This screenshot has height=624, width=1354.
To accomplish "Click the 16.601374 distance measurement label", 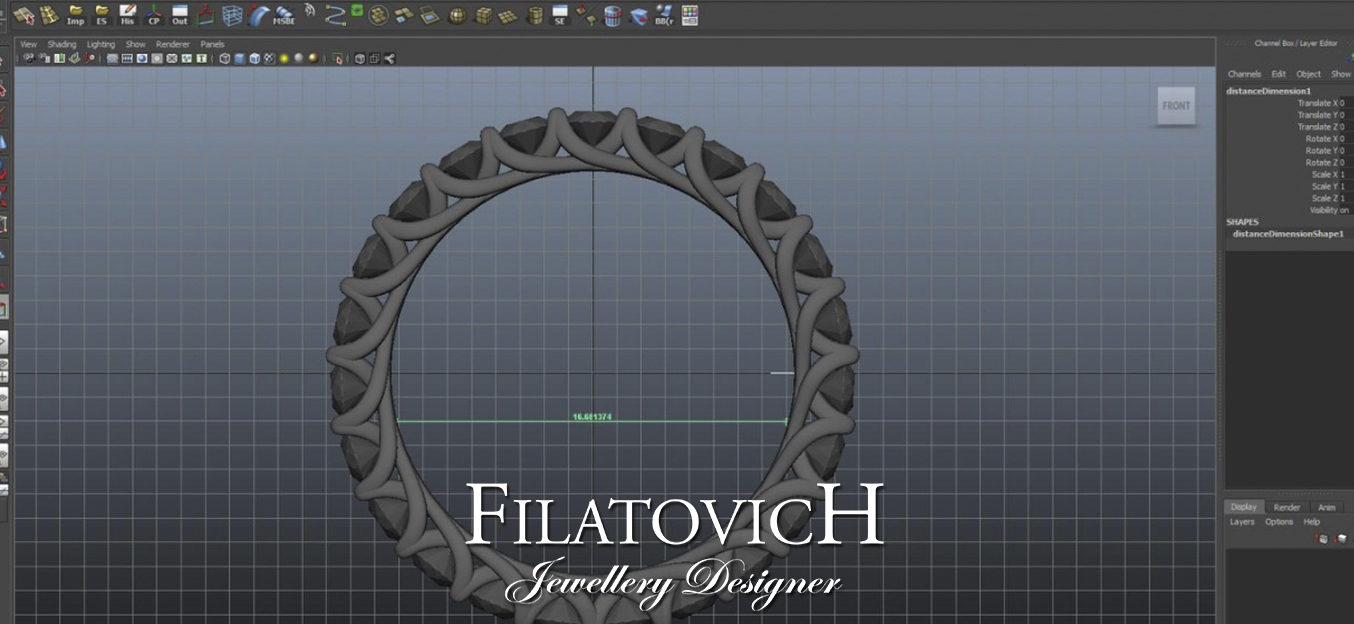I will coord(591,416).
